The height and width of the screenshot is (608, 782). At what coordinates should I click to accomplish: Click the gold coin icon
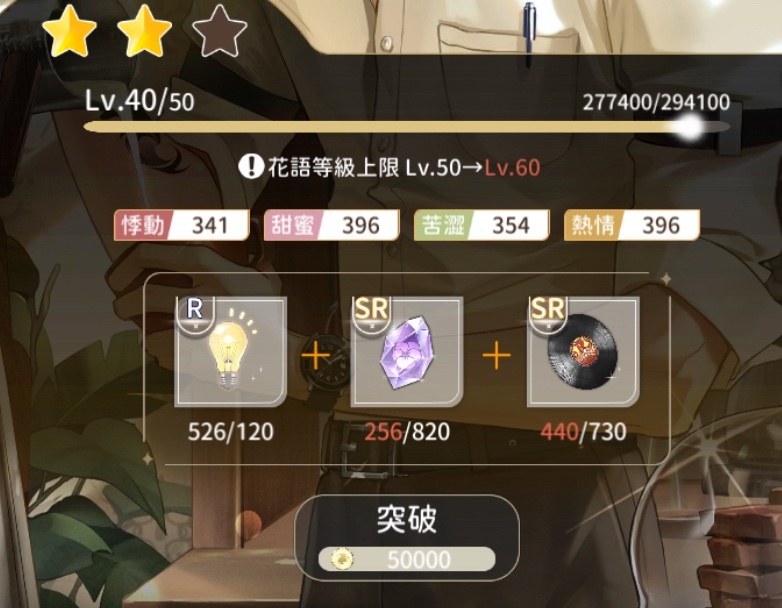342,559
